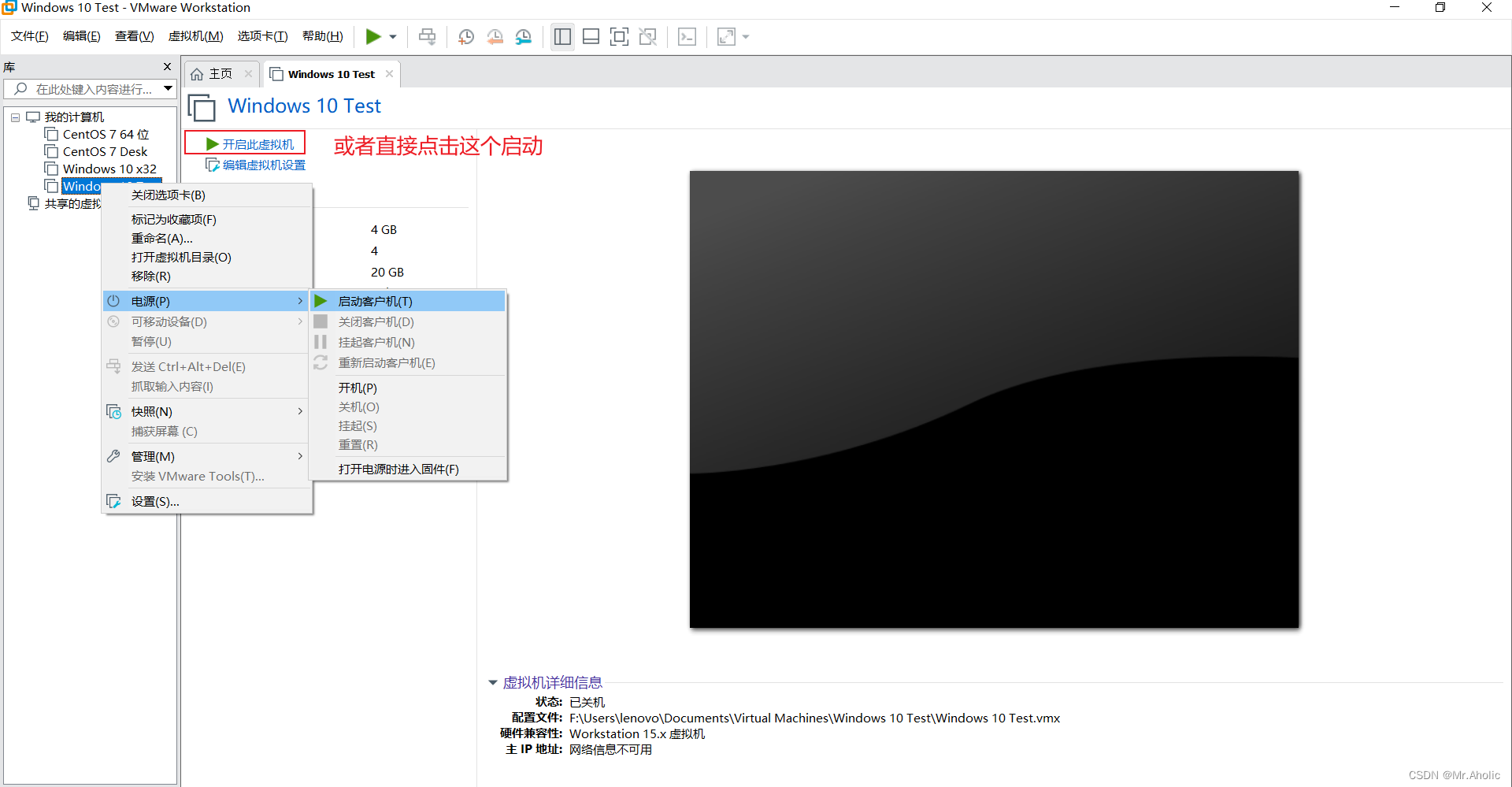1512x787 pixels.
Task: Click the configuration file path text
Action: point(814,718)
